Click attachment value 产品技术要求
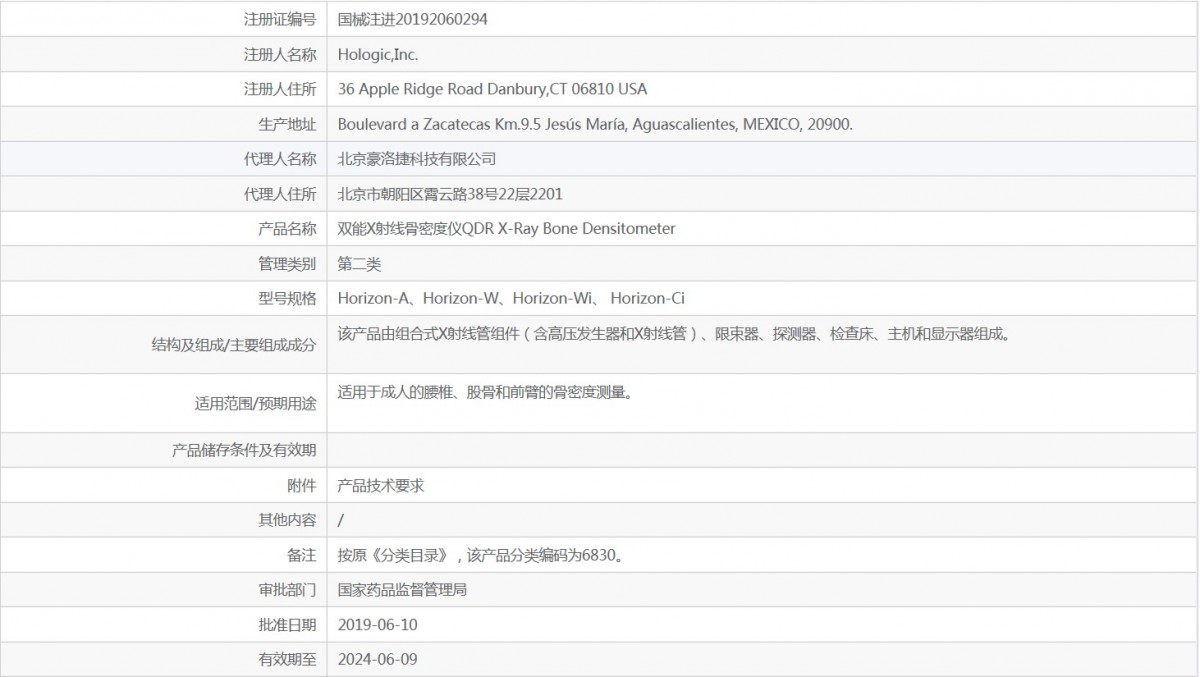The width and height of the screenshot is (1200, 677). 381,486
